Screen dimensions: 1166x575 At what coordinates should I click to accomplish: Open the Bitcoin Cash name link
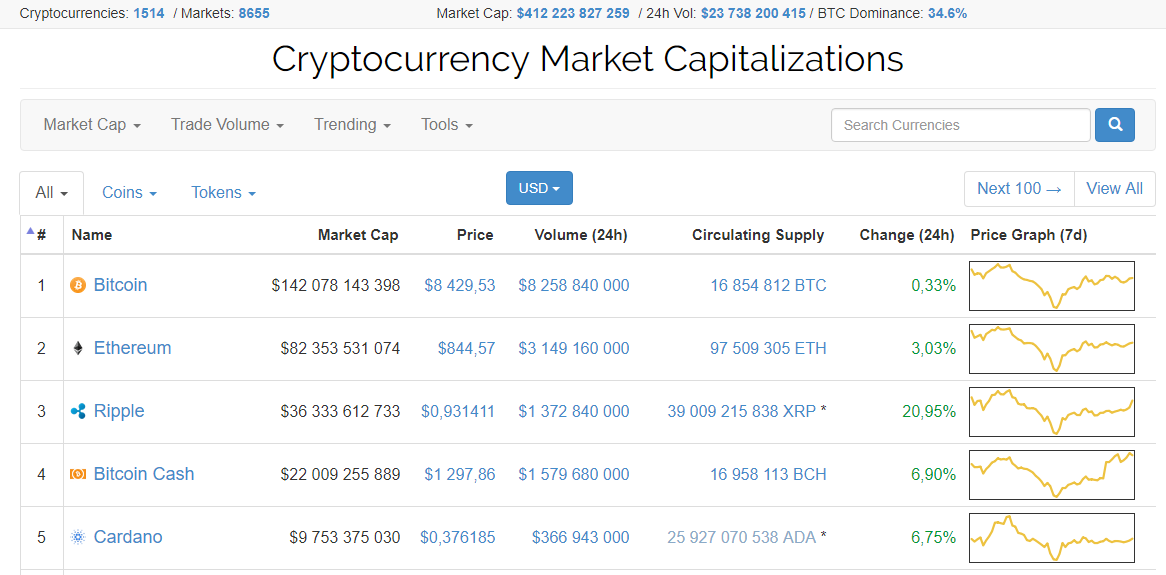coord(144,474)
